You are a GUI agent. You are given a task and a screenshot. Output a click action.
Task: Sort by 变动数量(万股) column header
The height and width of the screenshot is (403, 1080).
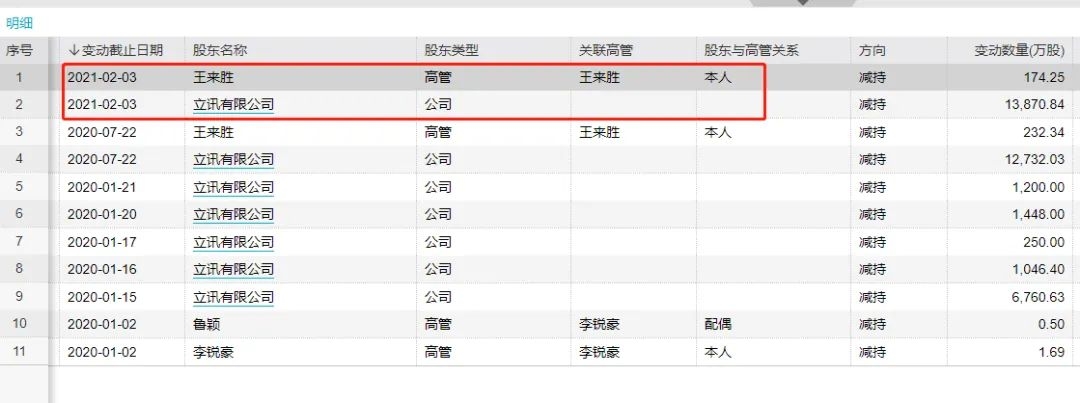[x=1019, y=50]
